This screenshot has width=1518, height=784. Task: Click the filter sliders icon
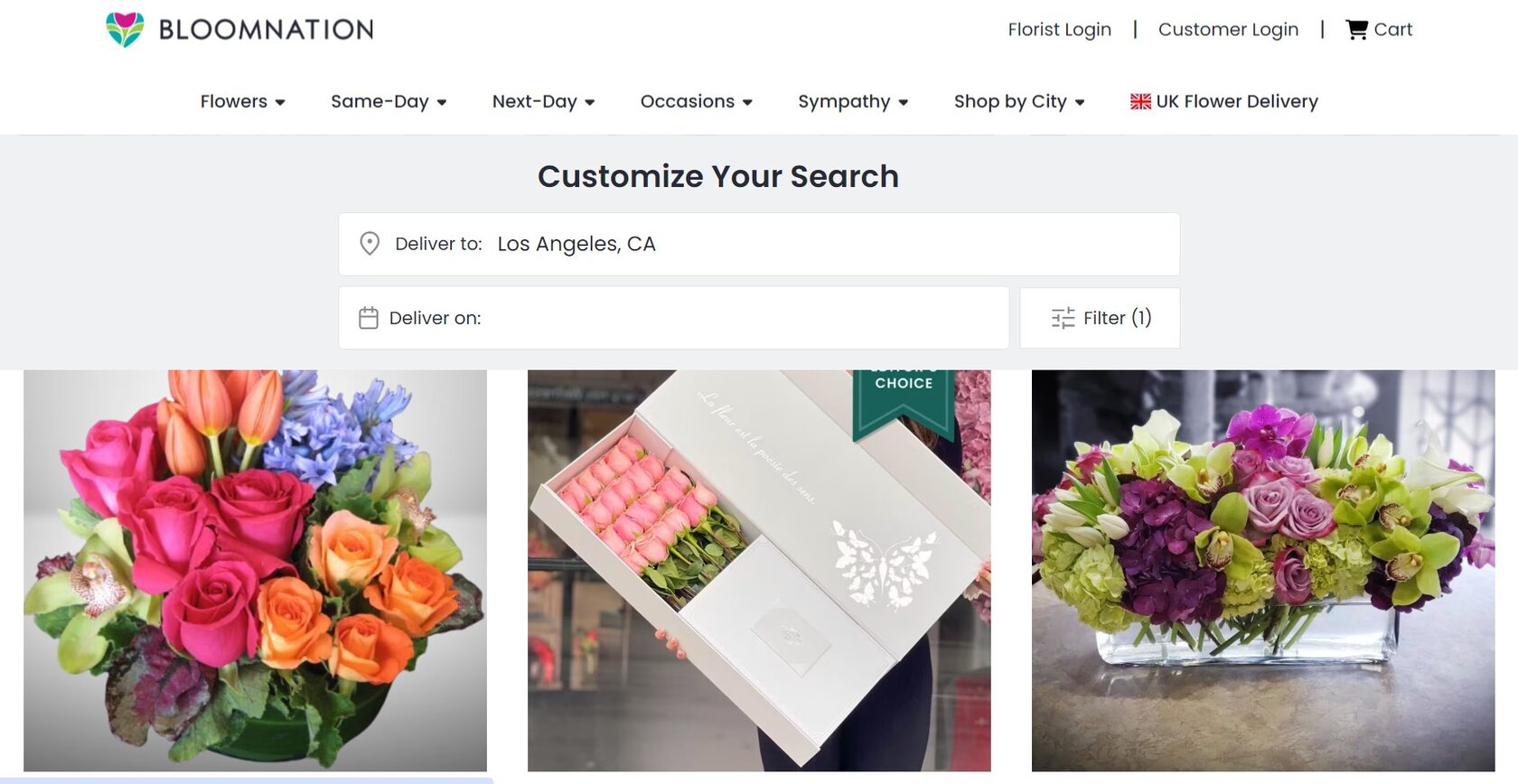click(1063, 318)
